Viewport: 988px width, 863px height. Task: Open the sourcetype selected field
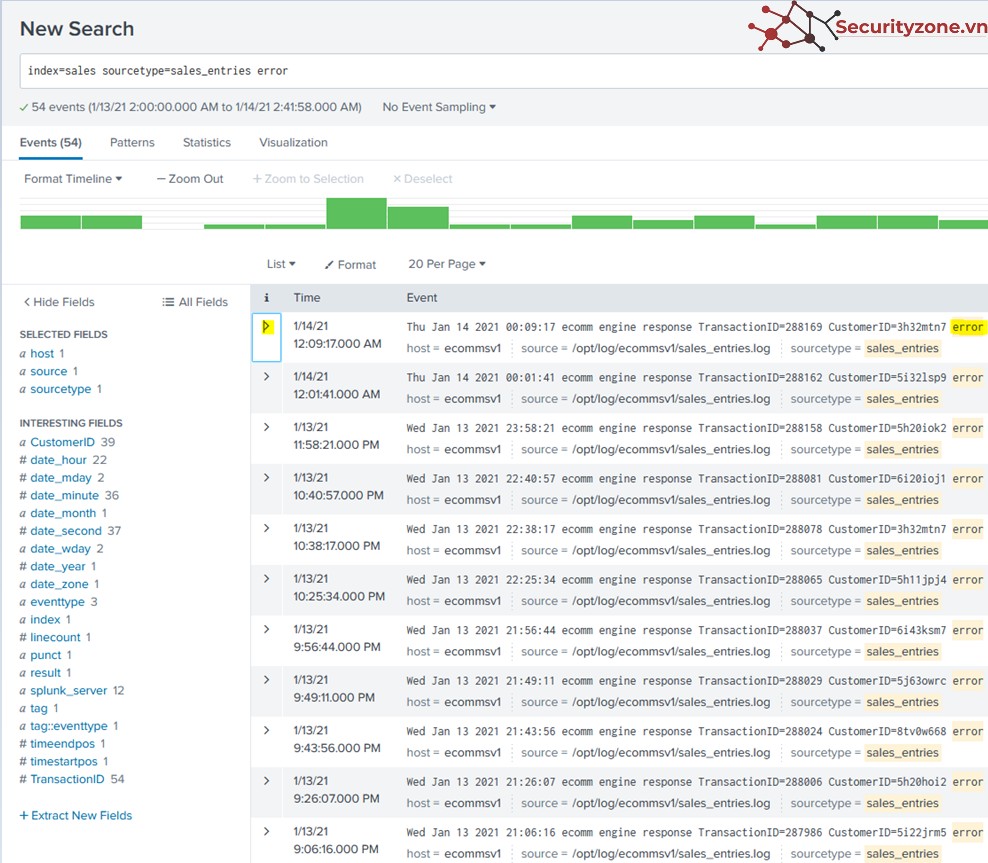[x=60, y=389]
